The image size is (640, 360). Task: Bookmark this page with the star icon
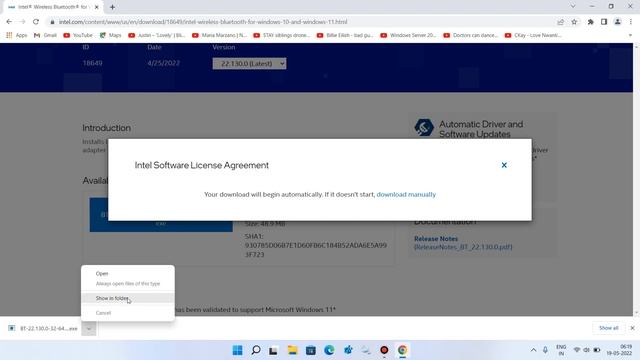pos(574,22)
